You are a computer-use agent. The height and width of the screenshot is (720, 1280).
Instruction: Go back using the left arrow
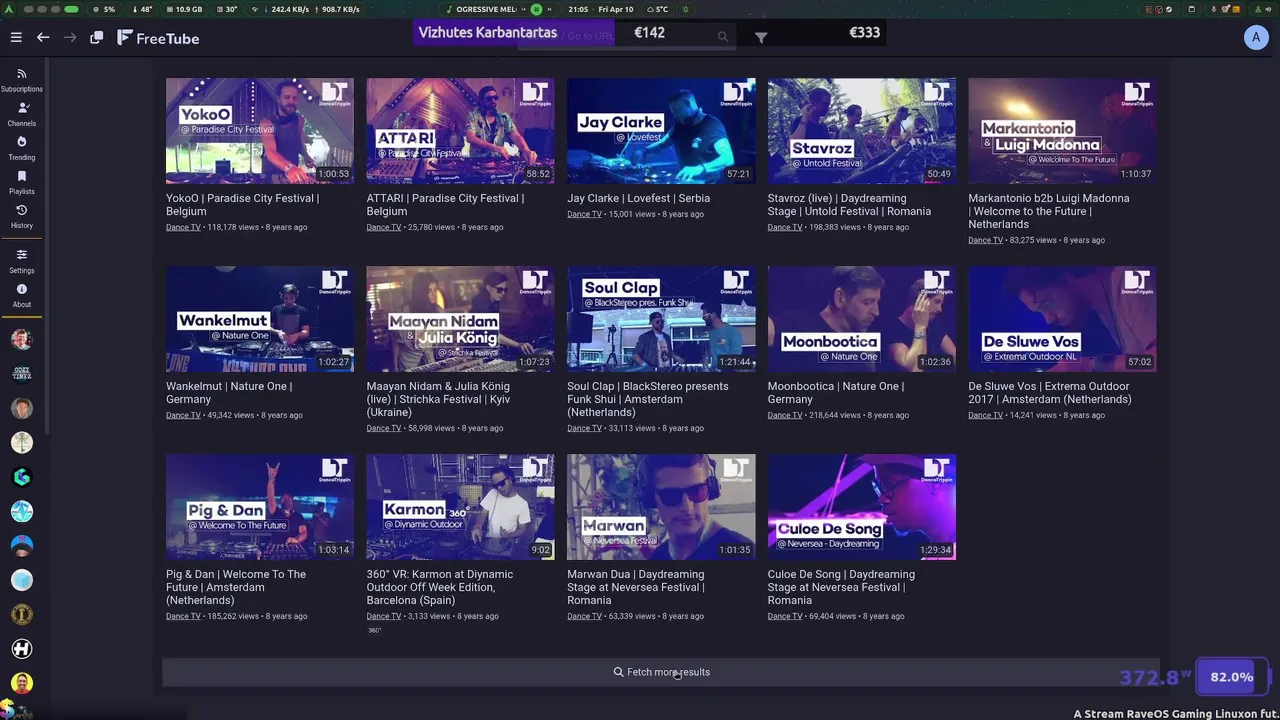pos(43,37)
